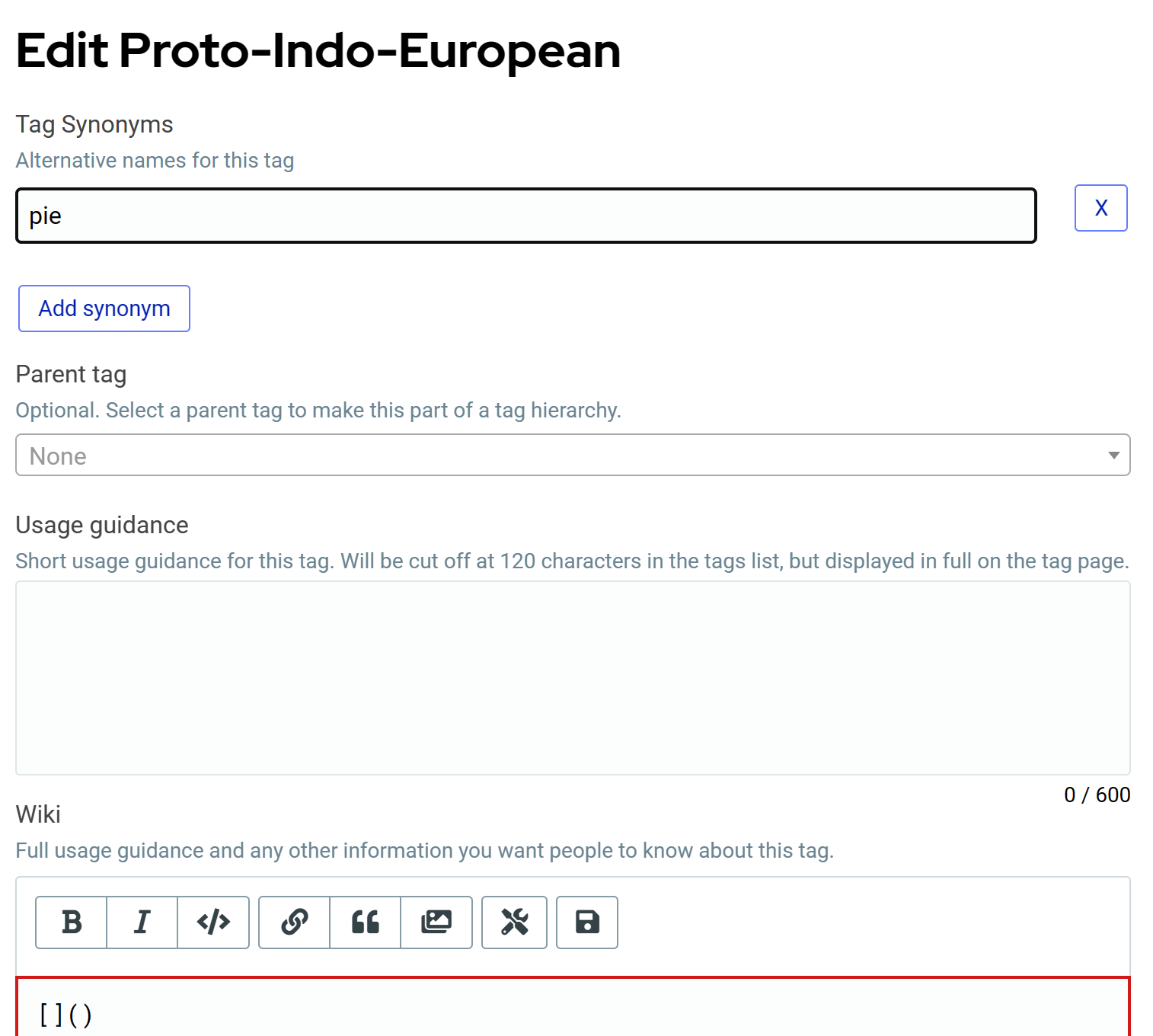Insert a code block in the wiki
The image size is (1153, 1036).
coord(213,922)
